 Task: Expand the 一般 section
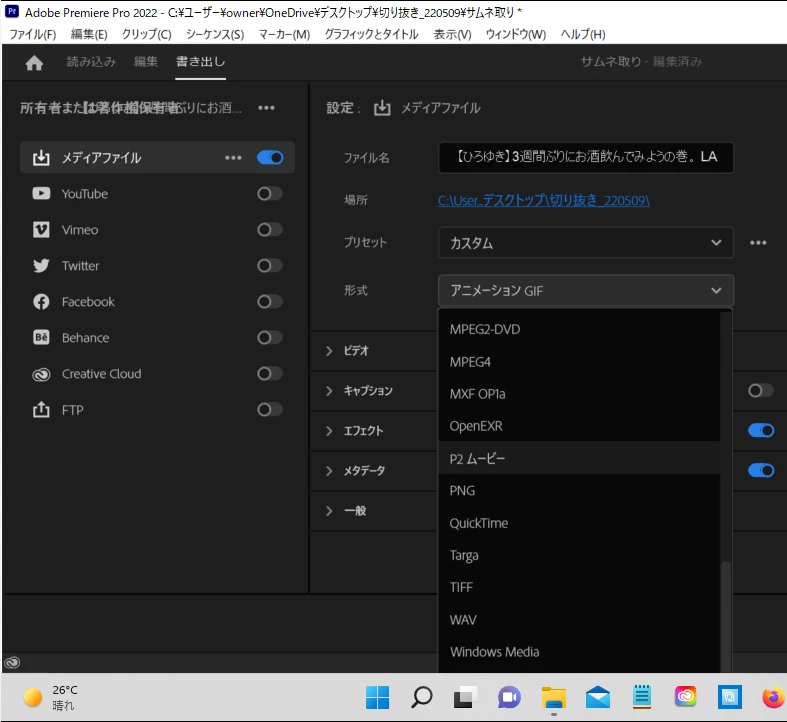[329, 511]
